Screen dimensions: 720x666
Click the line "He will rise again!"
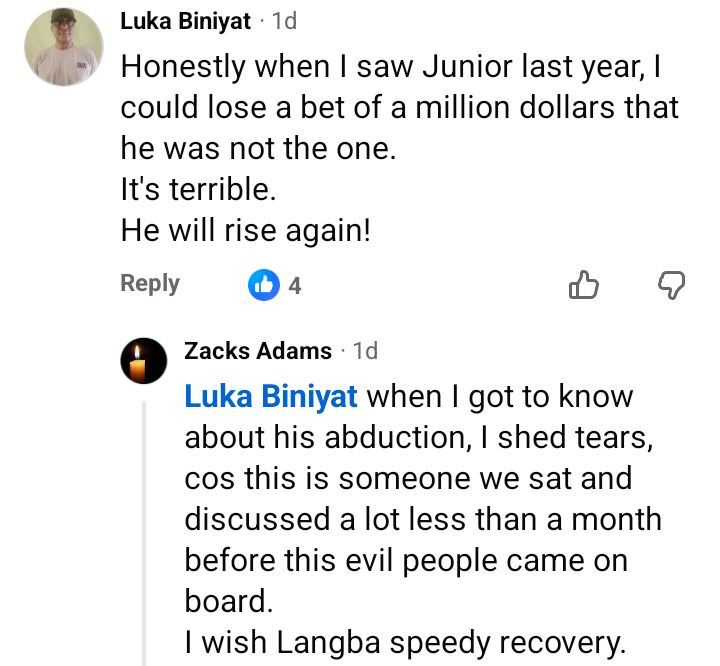(246, 231)
